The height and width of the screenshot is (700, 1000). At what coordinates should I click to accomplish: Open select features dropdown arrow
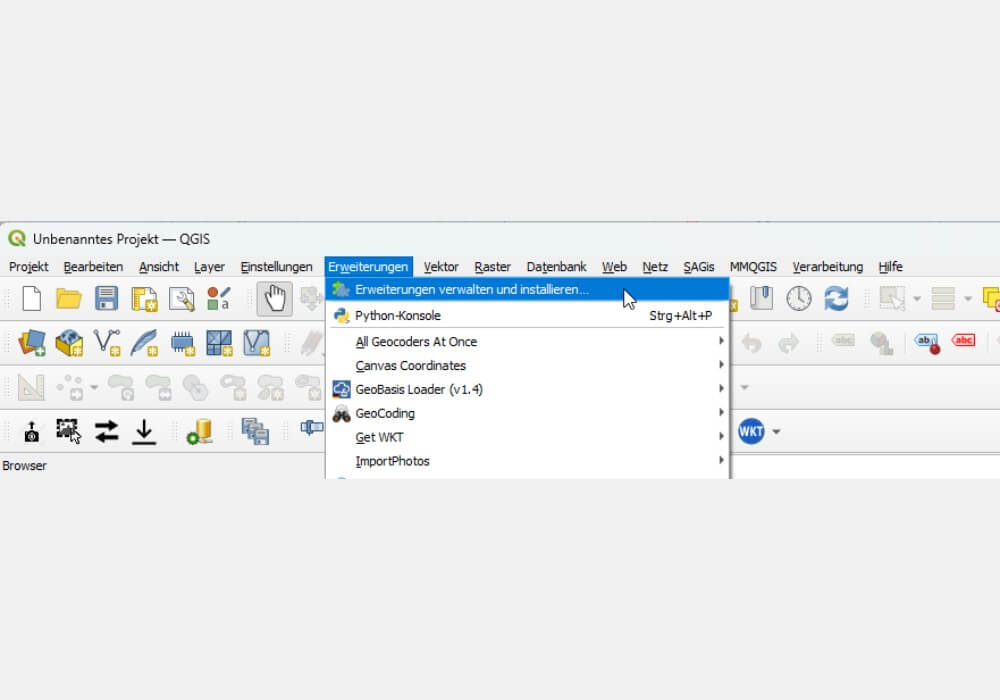pyautogui.click(x=916, y=298)
